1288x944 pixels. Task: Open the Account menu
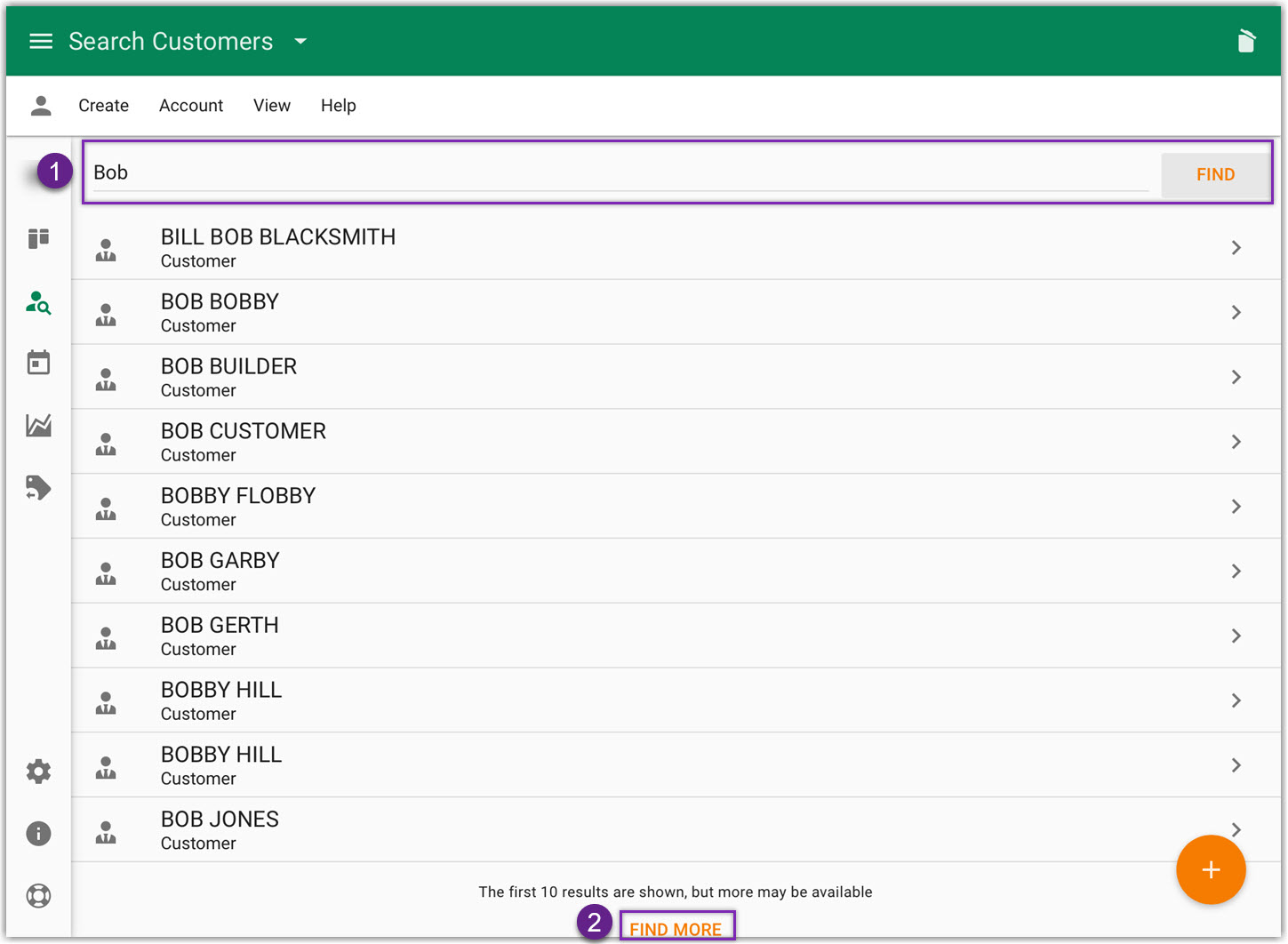pyautogui.click(x=191, y=106)
